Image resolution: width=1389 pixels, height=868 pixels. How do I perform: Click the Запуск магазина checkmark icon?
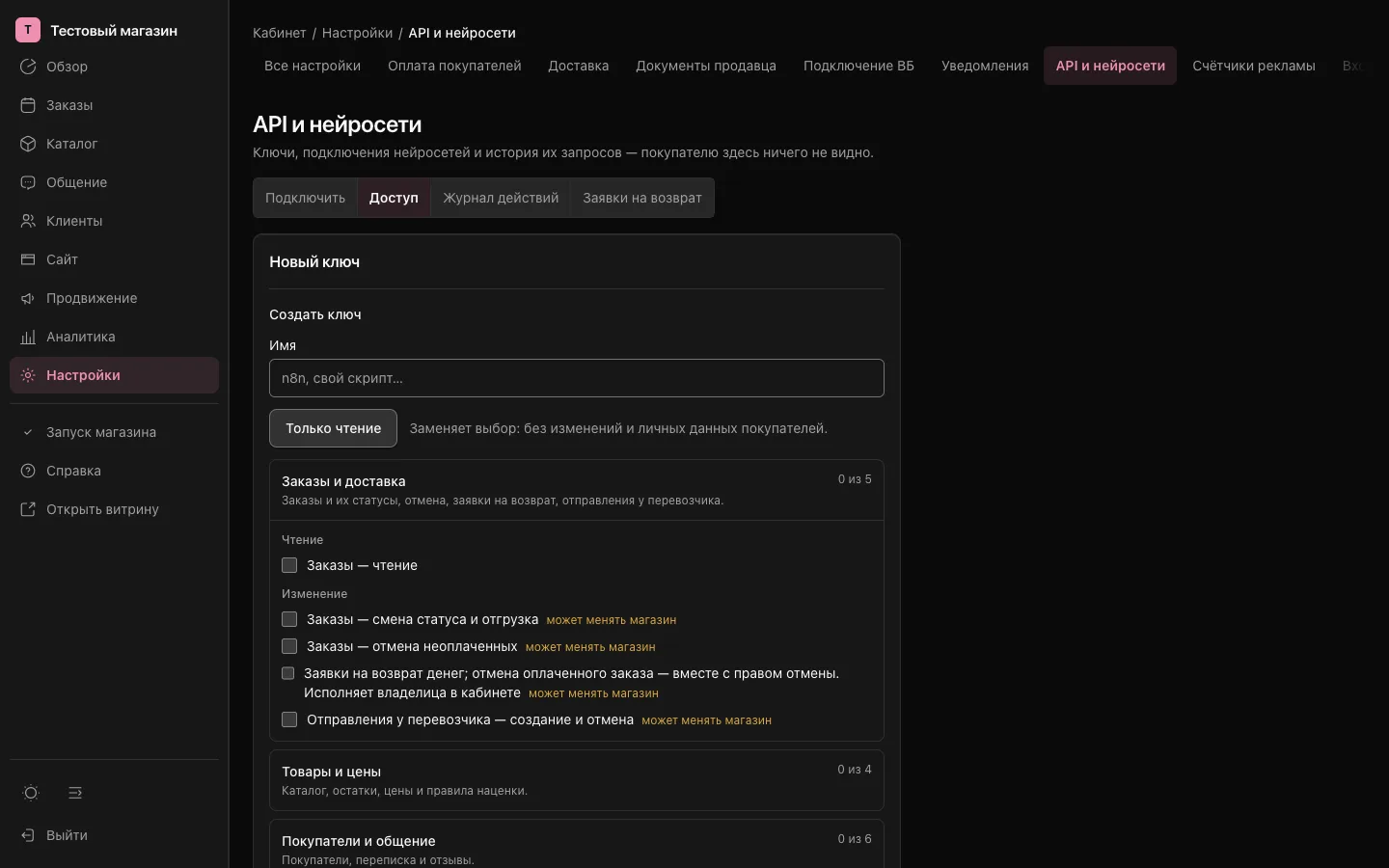[x=28, y=432]
